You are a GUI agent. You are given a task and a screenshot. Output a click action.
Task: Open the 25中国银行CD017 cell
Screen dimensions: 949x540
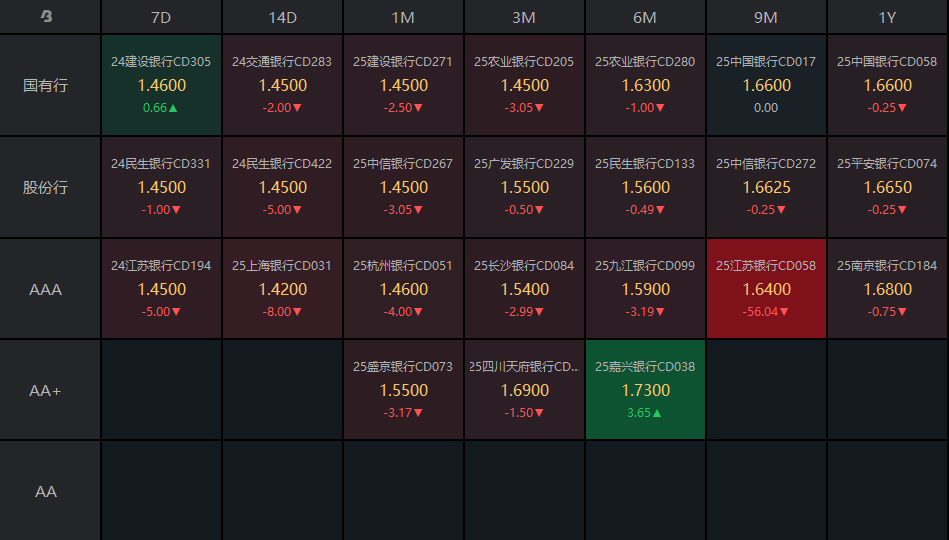coord(766,85)
